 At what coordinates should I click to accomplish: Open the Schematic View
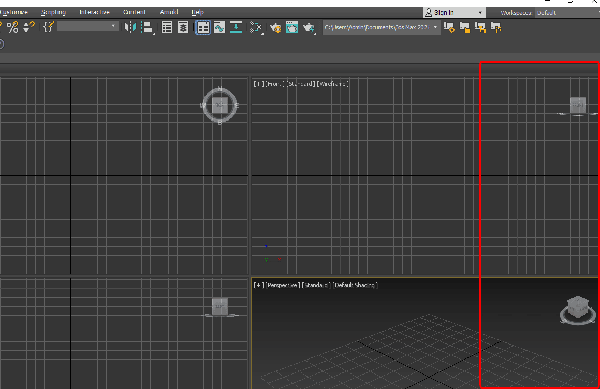click(x=236, y=28)
